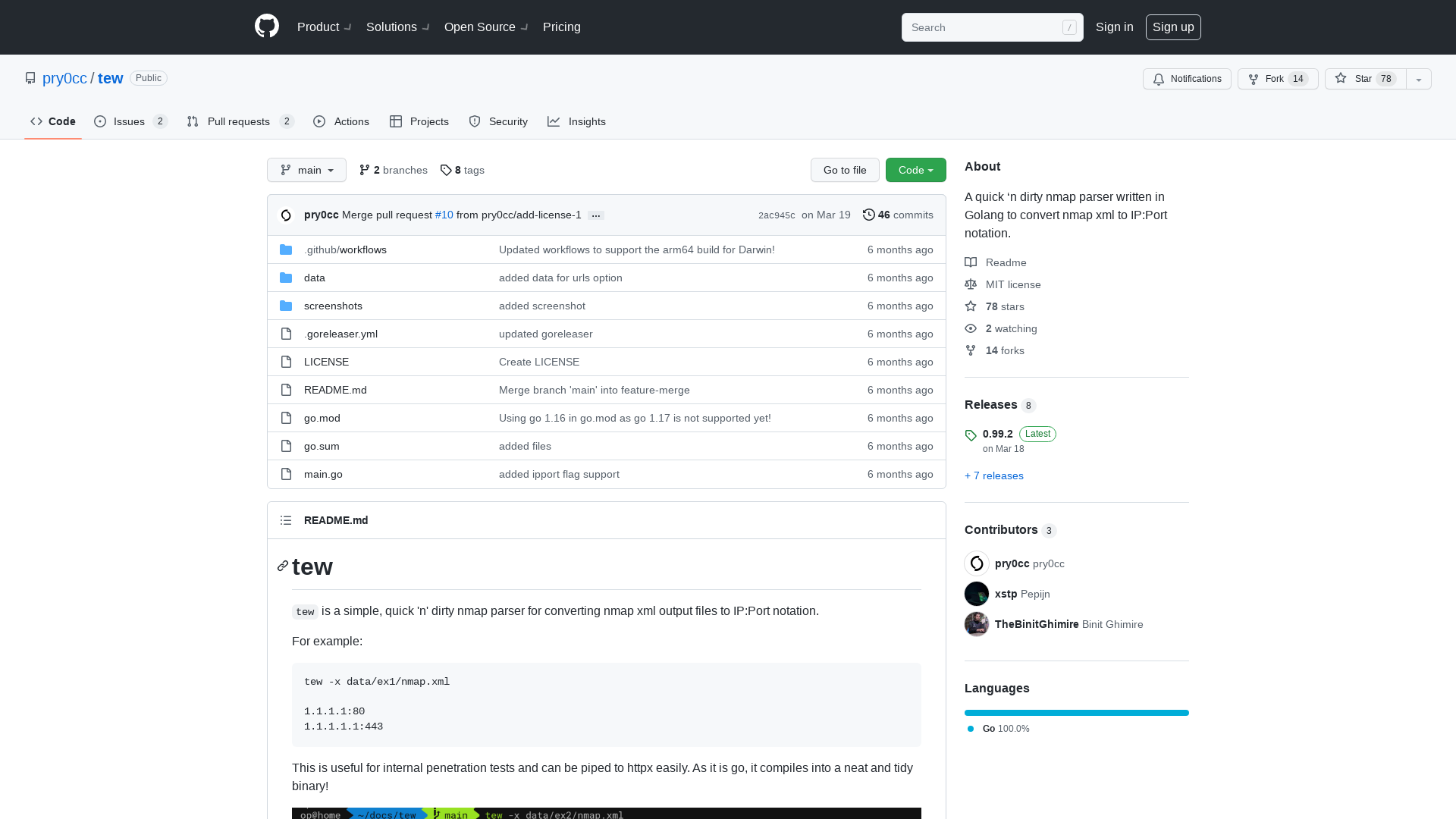
Task: Switch to the Actions tab
Action: pyautogui.click(x=341, y=121)
